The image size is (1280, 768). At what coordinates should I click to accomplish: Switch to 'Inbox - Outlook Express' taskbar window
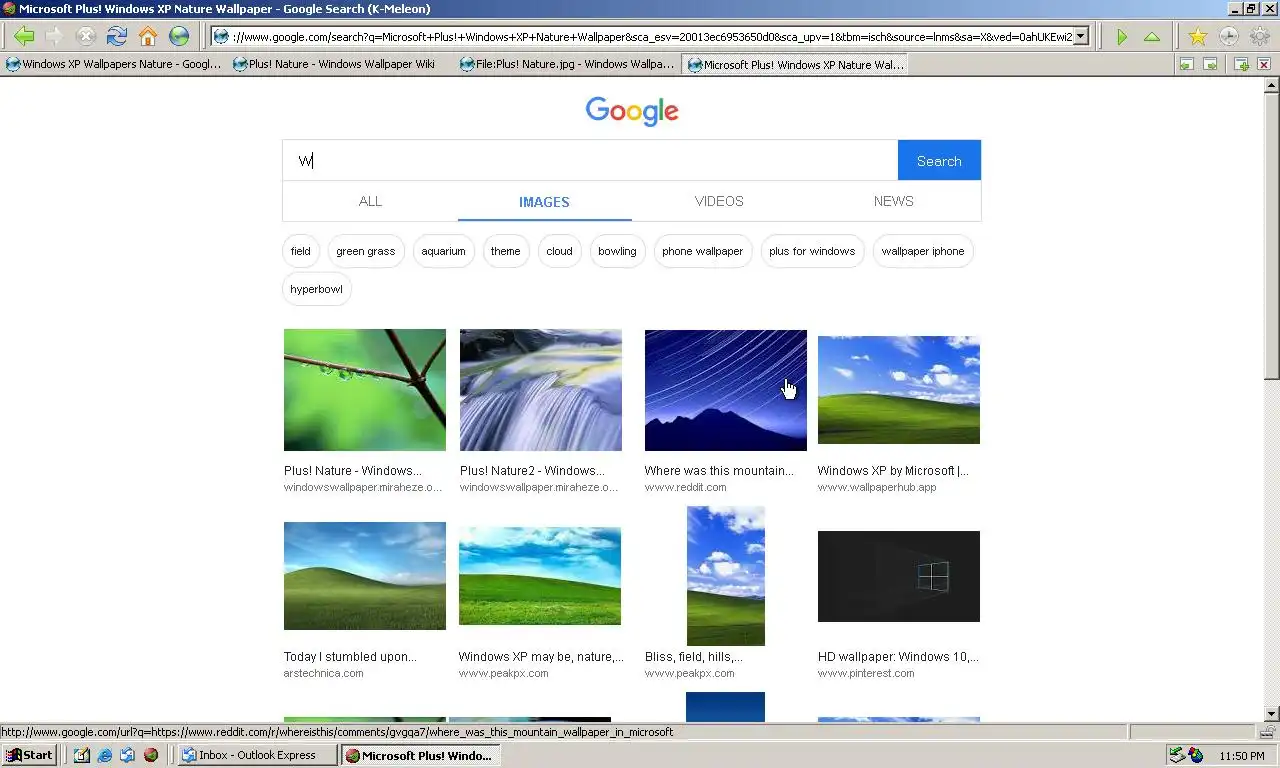coord(257,755)
